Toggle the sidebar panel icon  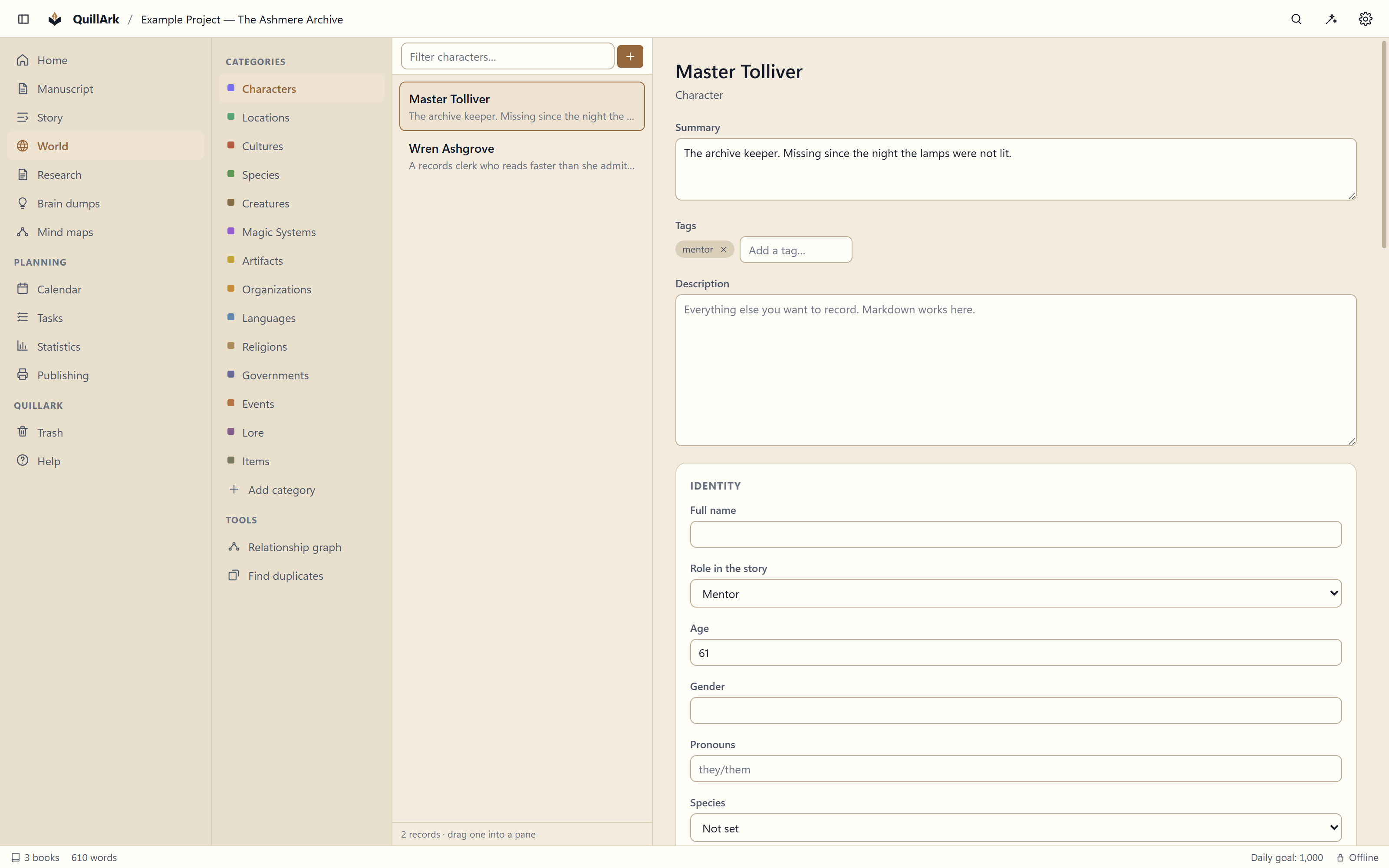(x=23, y=19)
